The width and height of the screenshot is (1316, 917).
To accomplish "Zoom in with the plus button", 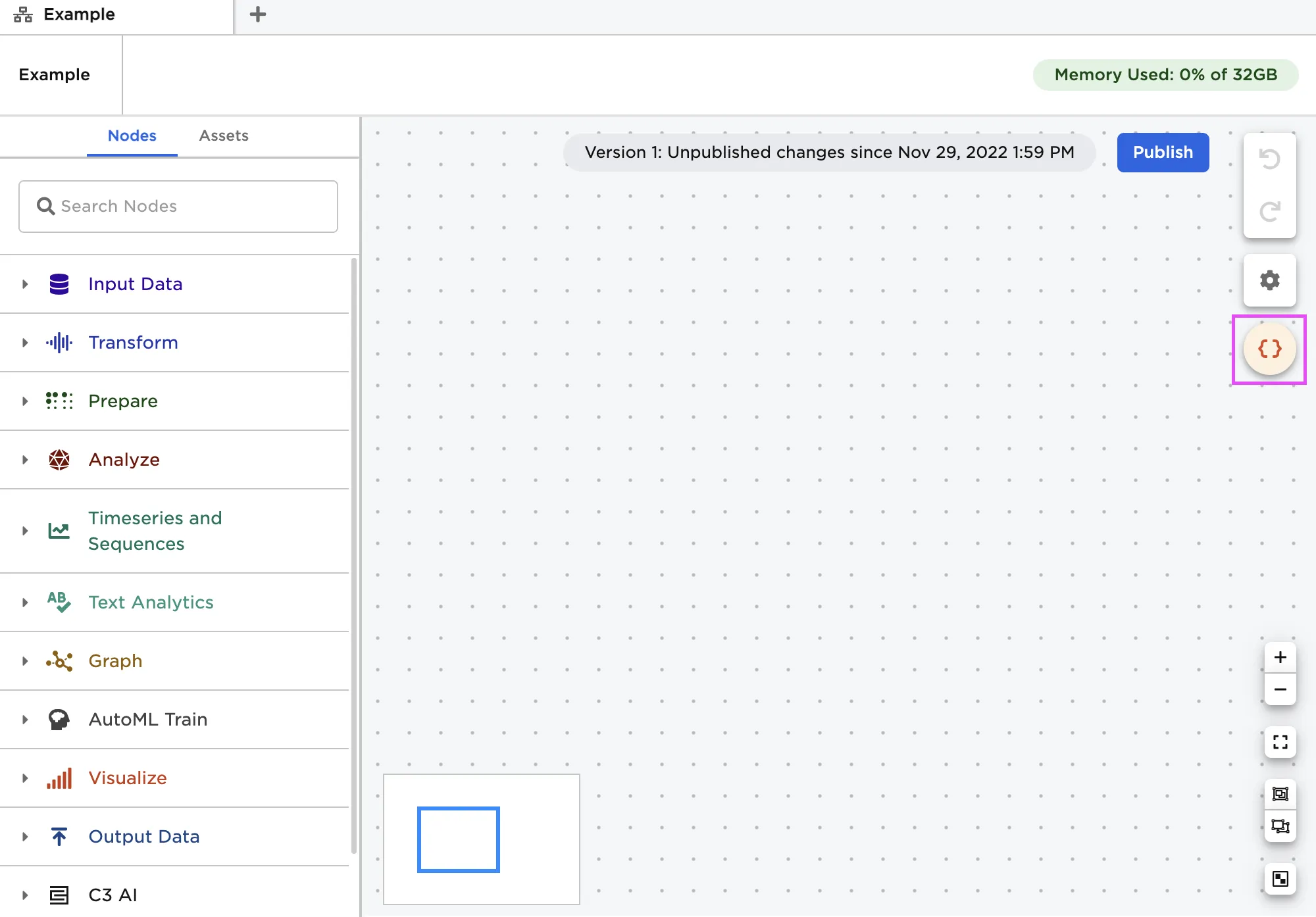I will pyautogui.click(x=1280, y=657).
